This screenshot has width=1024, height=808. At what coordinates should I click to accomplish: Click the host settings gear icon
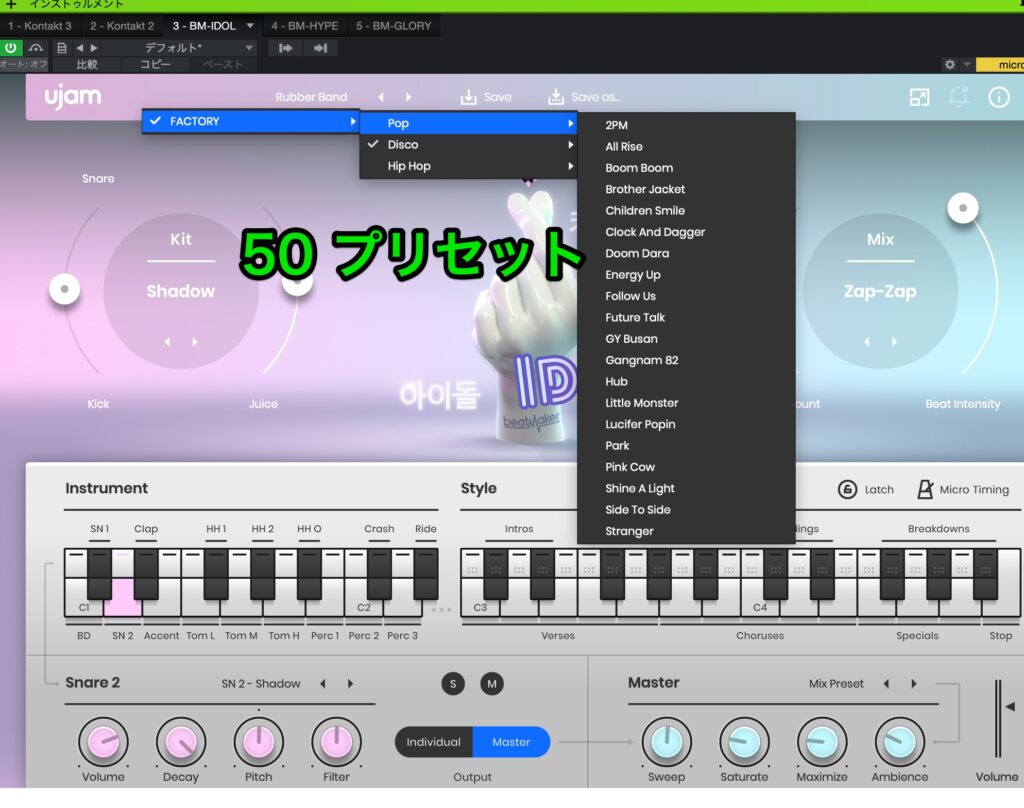click(x=949, y=64)
